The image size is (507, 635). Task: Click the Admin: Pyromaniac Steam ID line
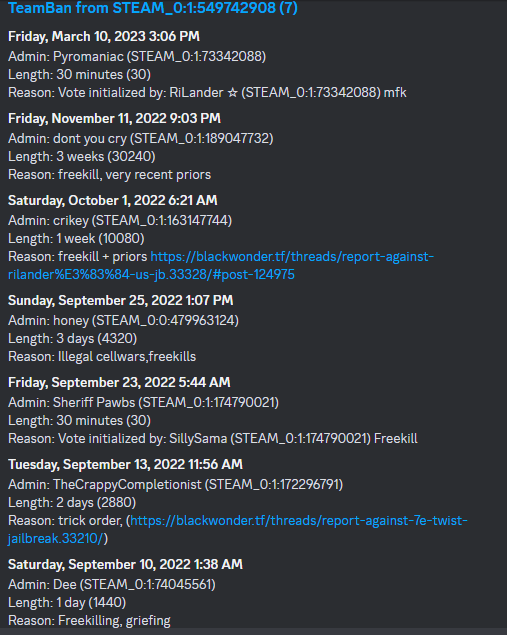click(137, 56)
